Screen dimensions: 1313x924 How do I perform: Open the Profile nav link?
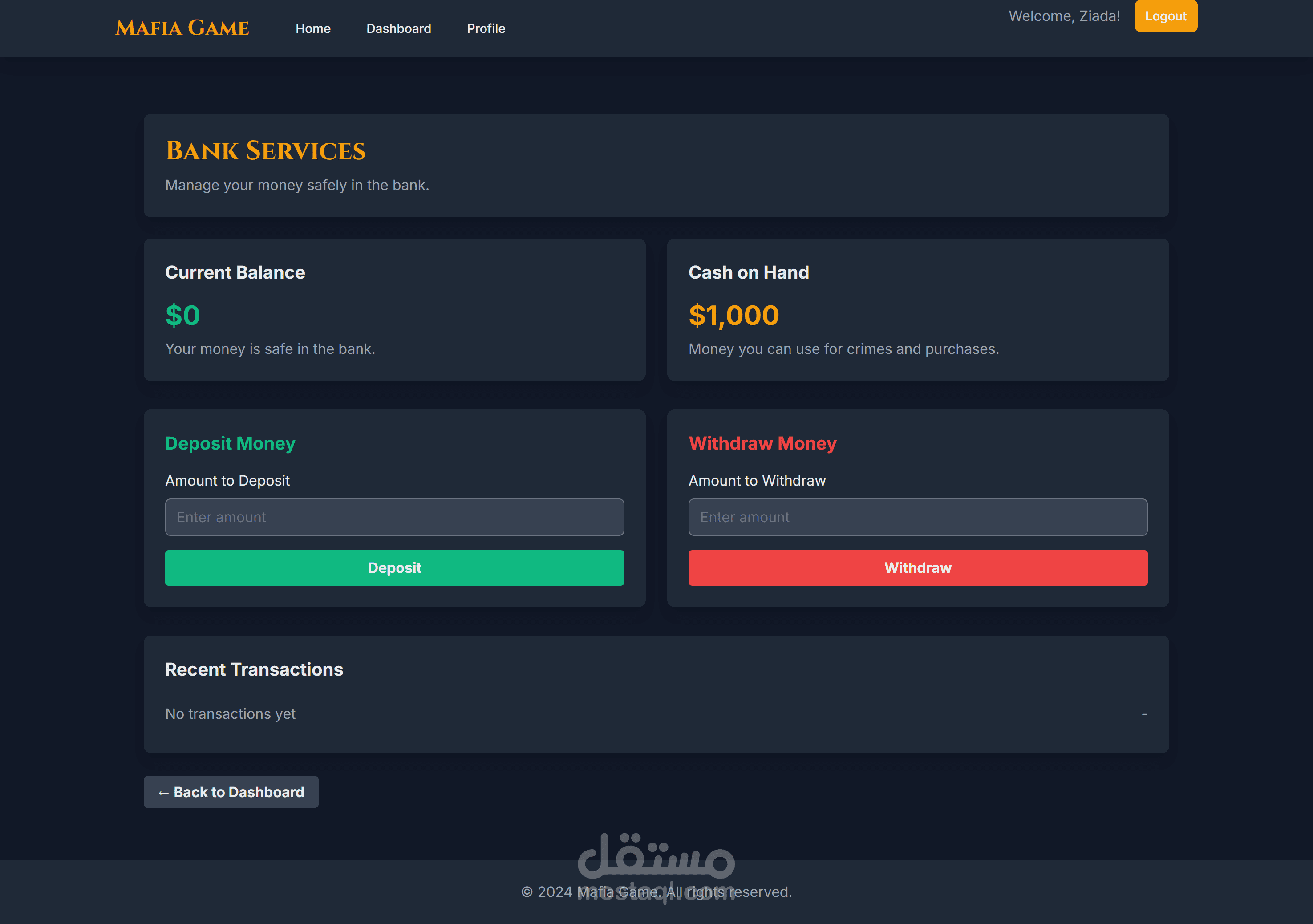pos(486,28)
